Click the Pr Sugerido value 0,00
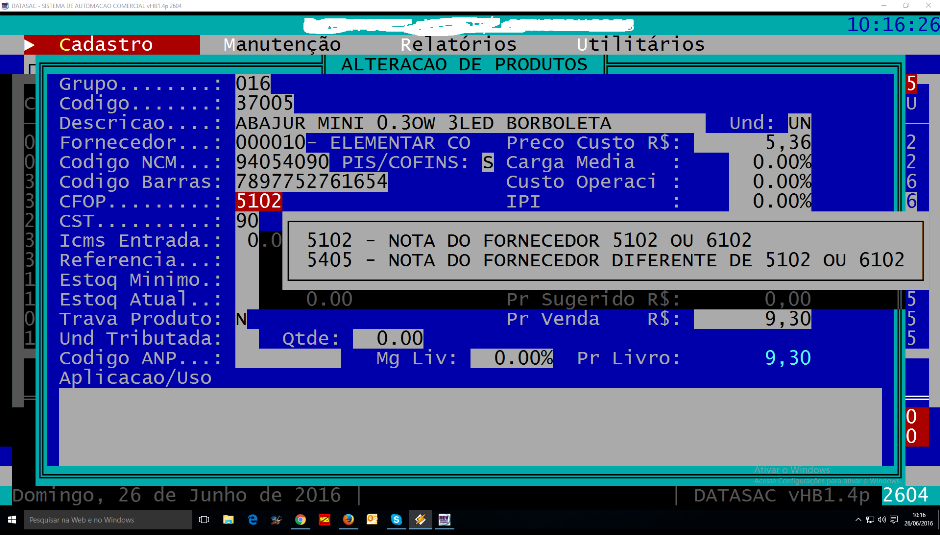The height and width of the screenshot is (535, 940). 788,299
